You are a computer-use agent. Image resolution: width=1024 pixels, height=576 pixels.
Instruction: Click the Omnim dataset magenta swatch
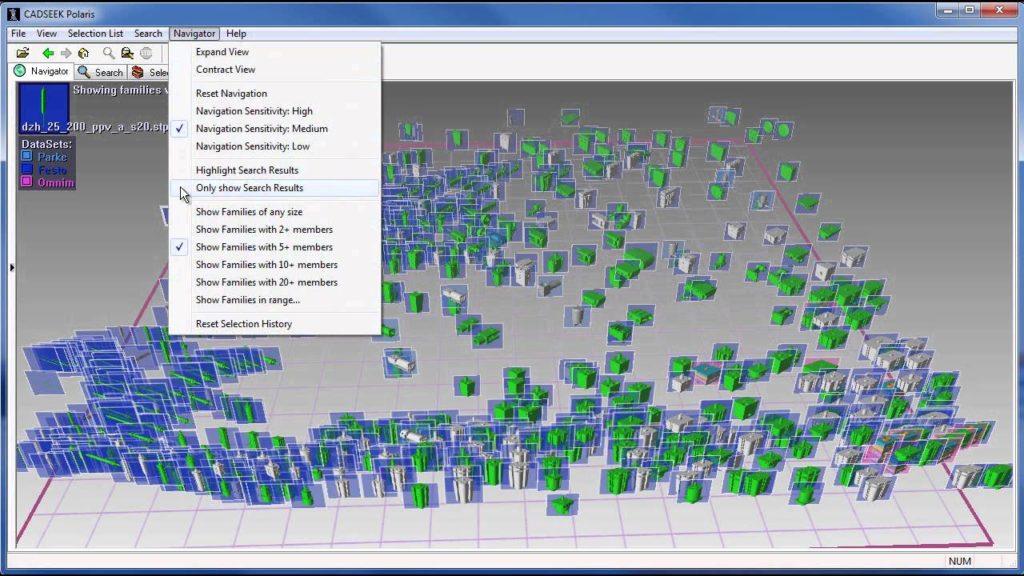pyautogui.click(x=27, y=182)
